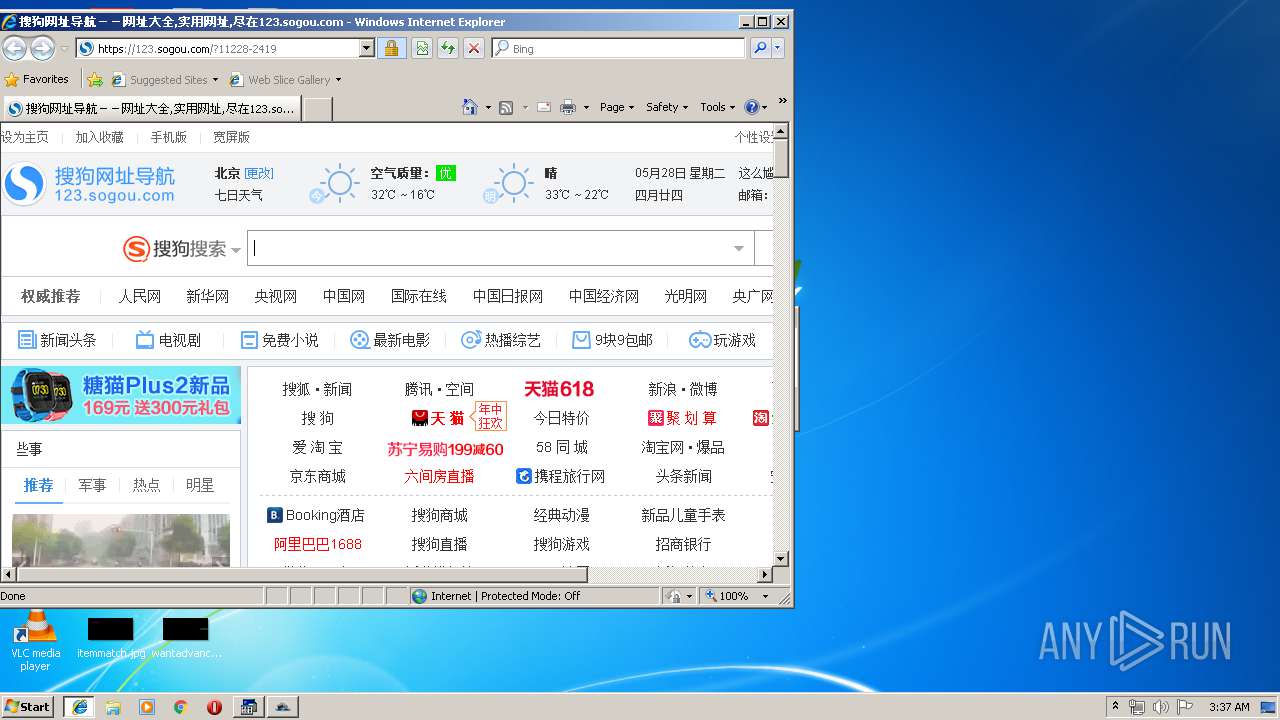The height and width of the screenshot is (720, 1280).
Task: Click the security lock icon in address bar
Action: (x=391, y=48)
